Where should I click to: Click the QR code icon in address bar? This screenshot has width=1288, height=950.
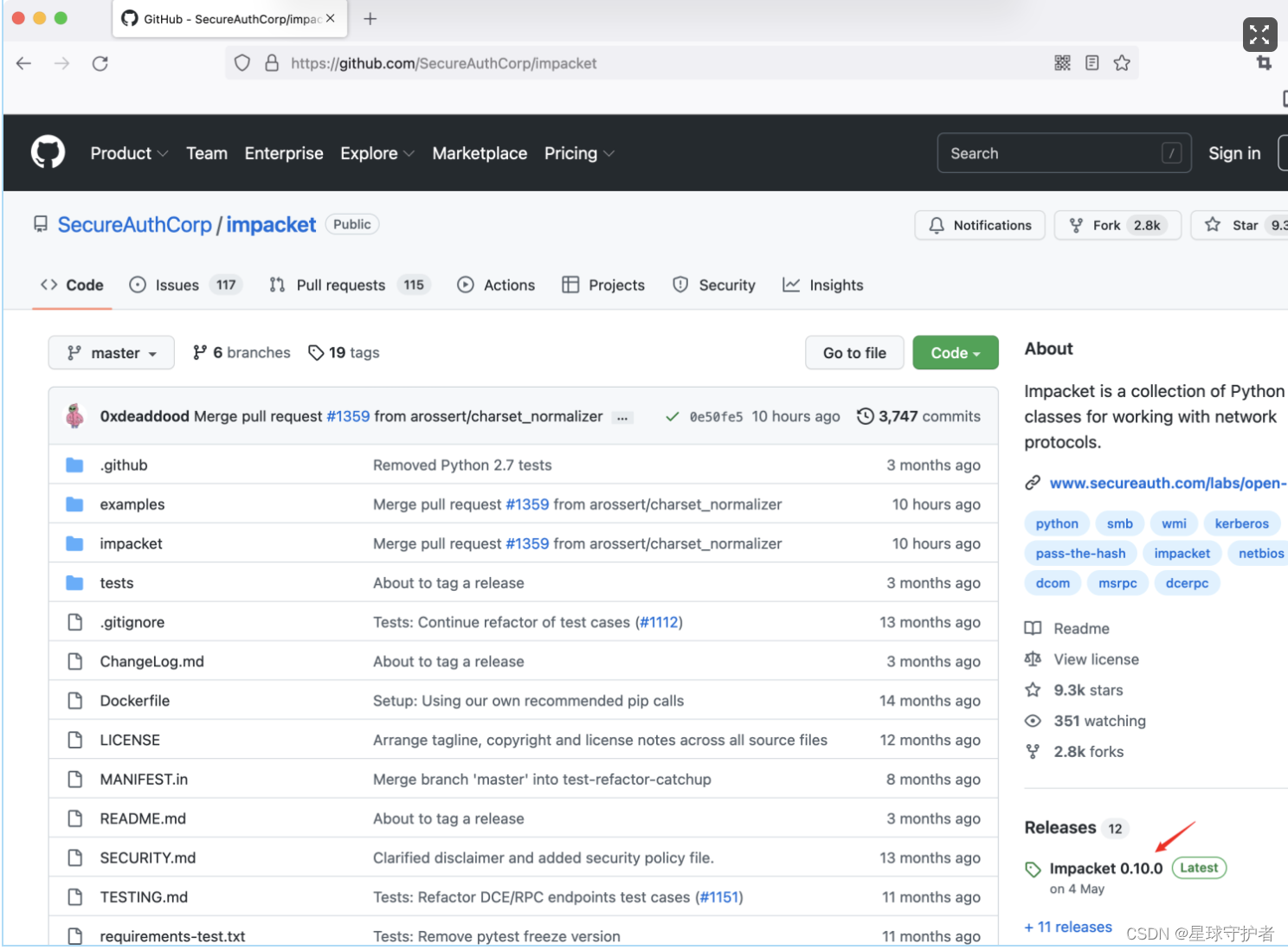click(1063, 62)
